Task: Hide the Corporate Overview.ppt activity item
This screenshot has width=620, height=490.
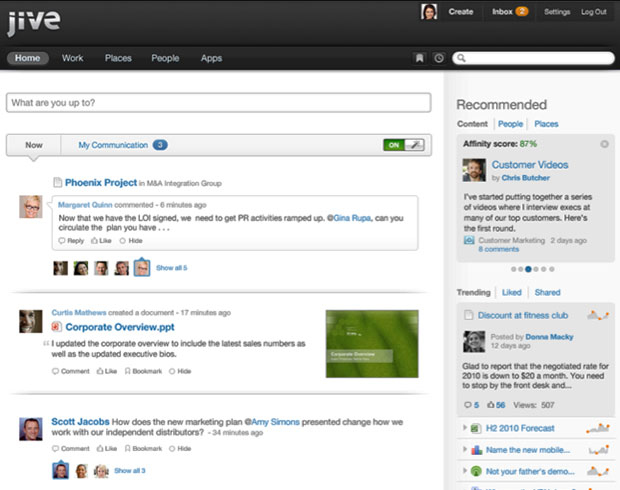Action: click(x=182, y=371)
